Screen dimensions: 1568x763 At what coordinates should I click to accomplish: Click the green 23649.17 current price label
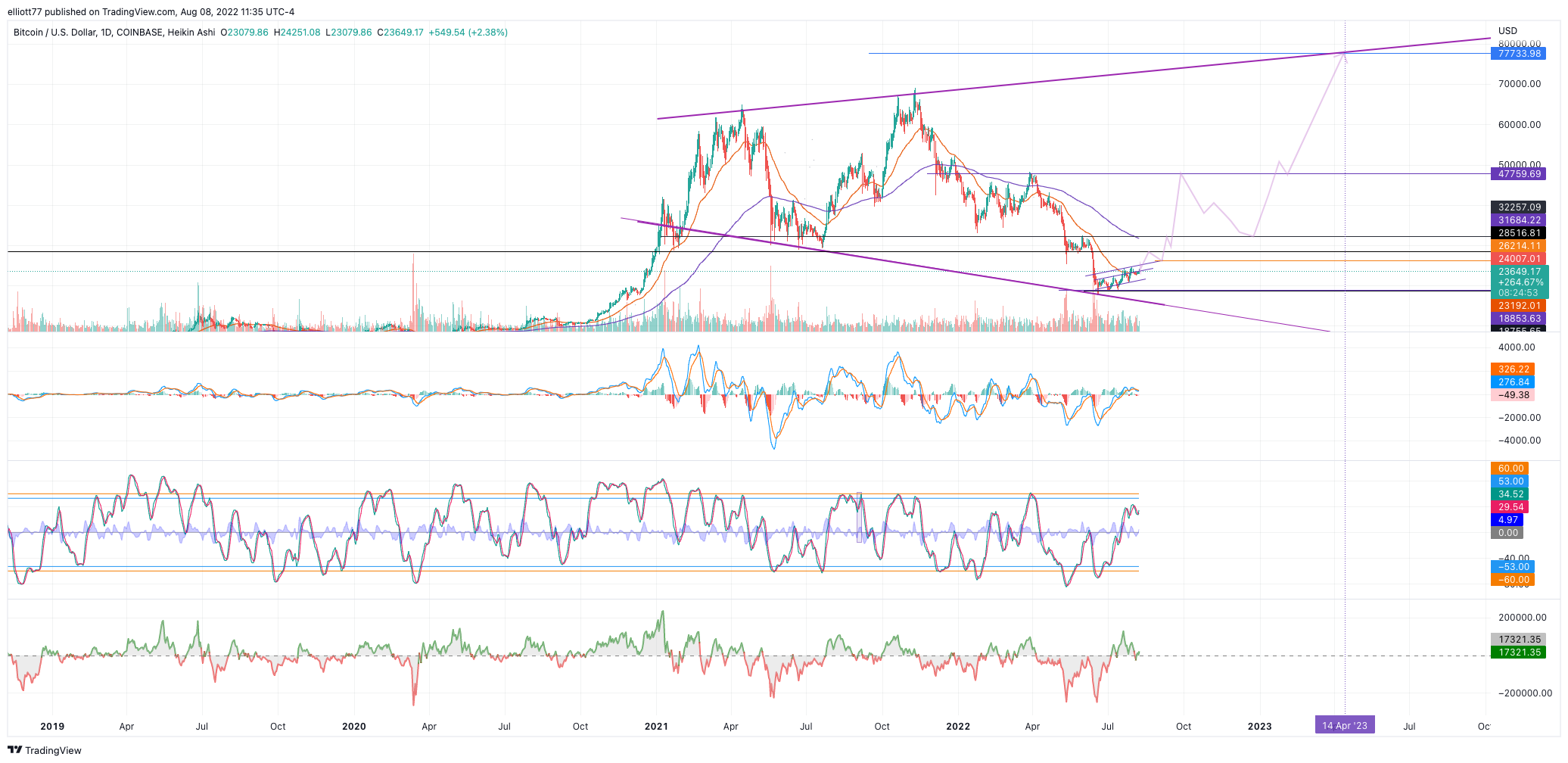(1520, 272)
